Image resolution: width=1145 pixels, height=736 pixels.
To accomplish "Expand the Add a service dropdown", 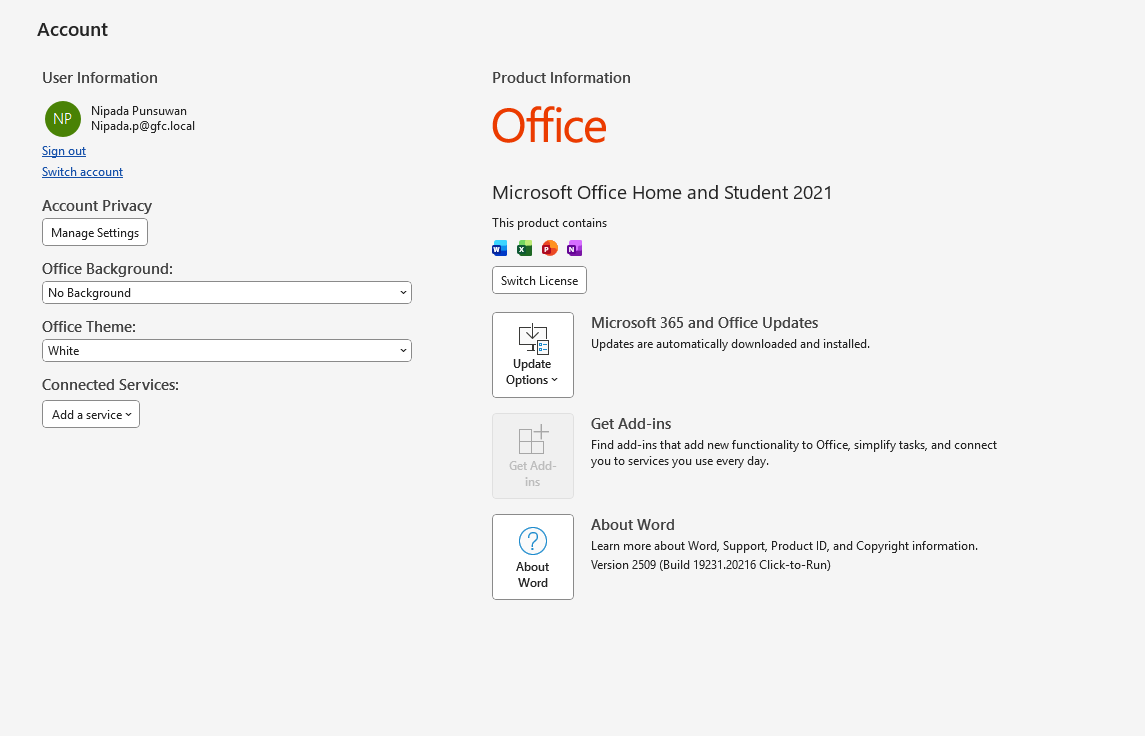I will coord(91,415).
